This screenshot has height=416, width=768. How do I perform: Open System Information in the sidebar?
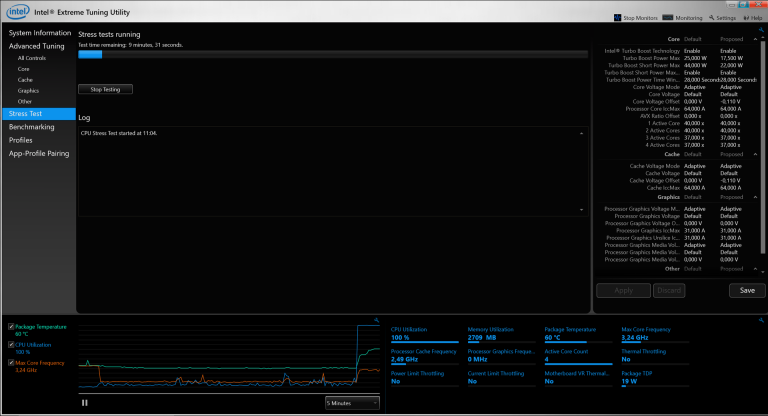[40, 33]
